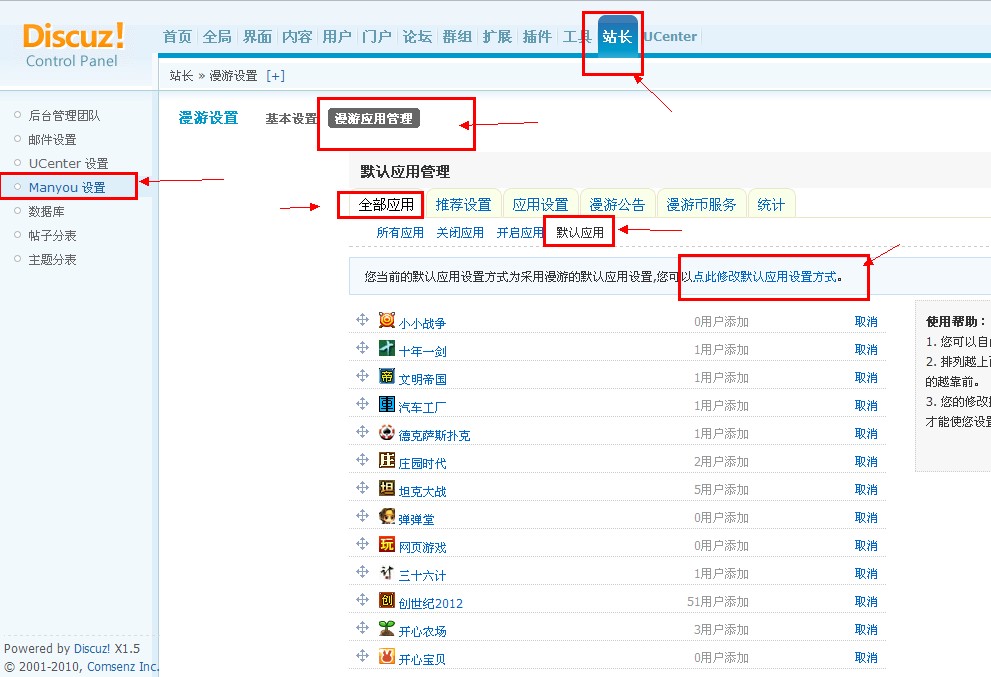
Task: Click the 三十六计 app icon
Action: click(387, 572)
